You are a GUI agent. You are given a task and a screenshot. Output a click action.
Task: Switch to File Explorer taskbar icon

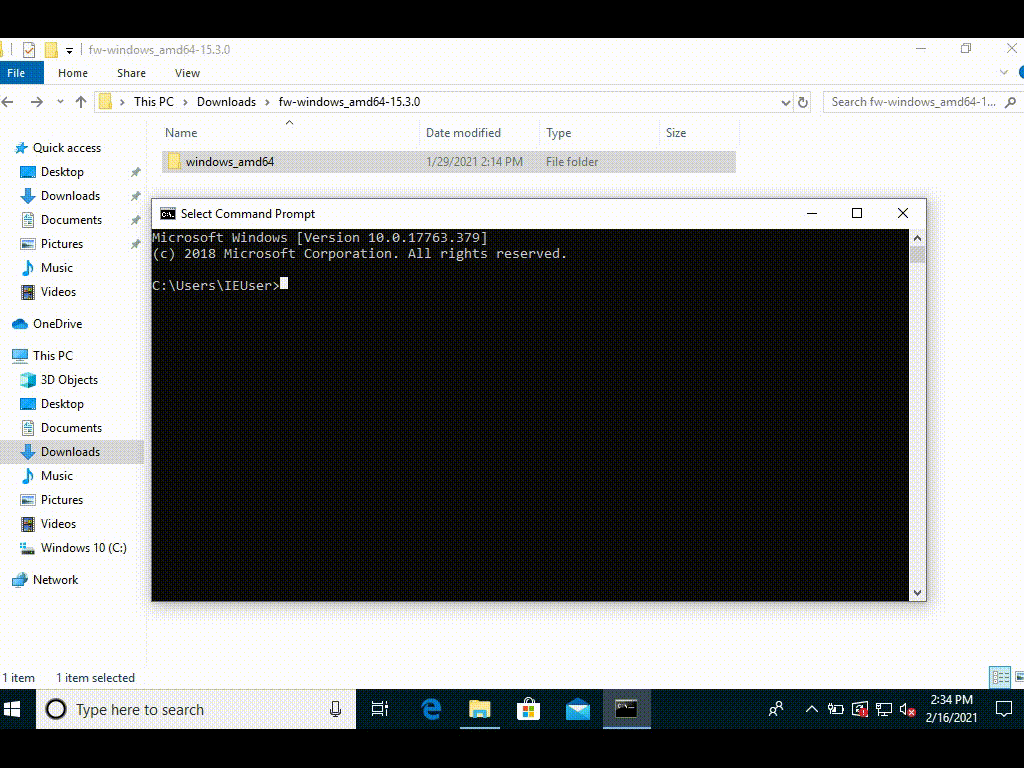[479, 709]
